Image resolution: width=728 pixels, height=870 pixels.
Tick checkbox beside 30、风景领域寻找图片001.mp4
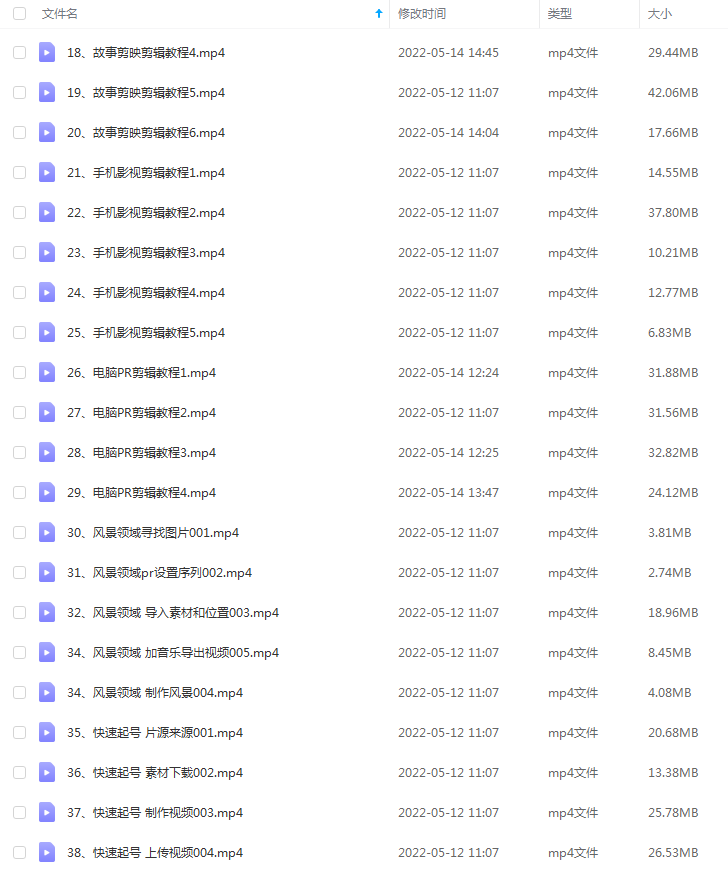point(19,532)
